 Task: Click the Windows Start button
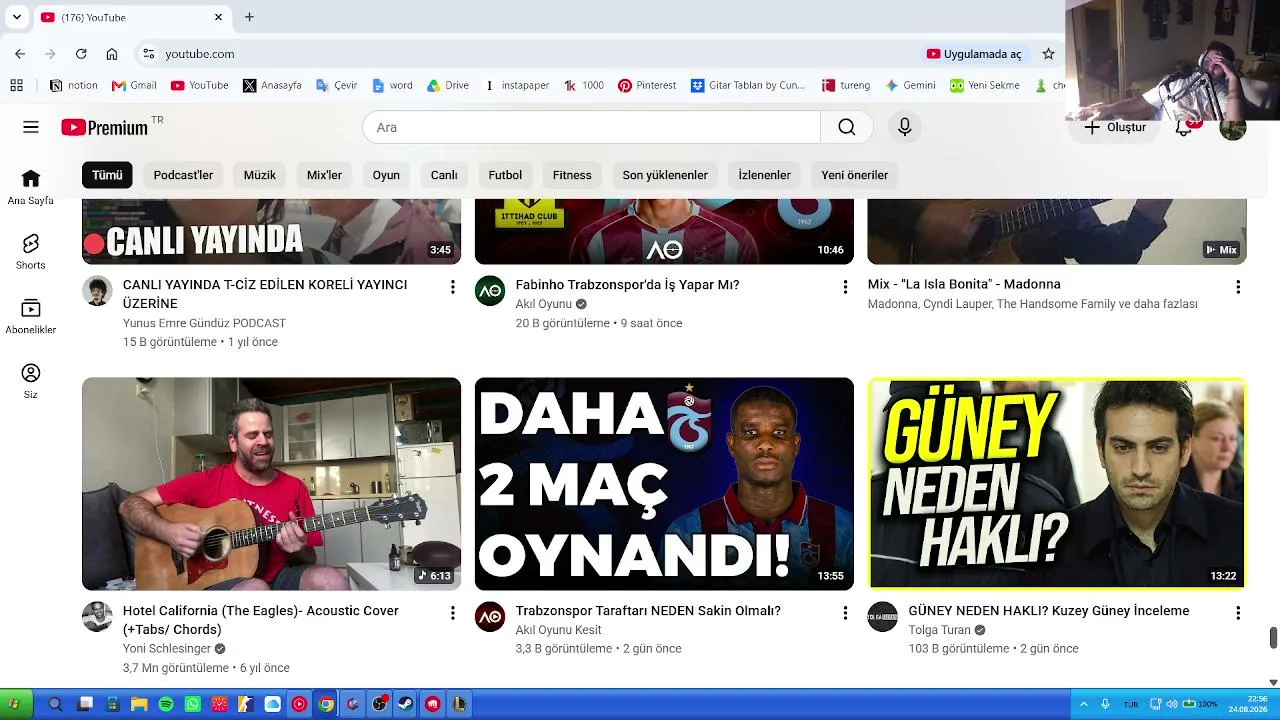(x=14, y=704)
